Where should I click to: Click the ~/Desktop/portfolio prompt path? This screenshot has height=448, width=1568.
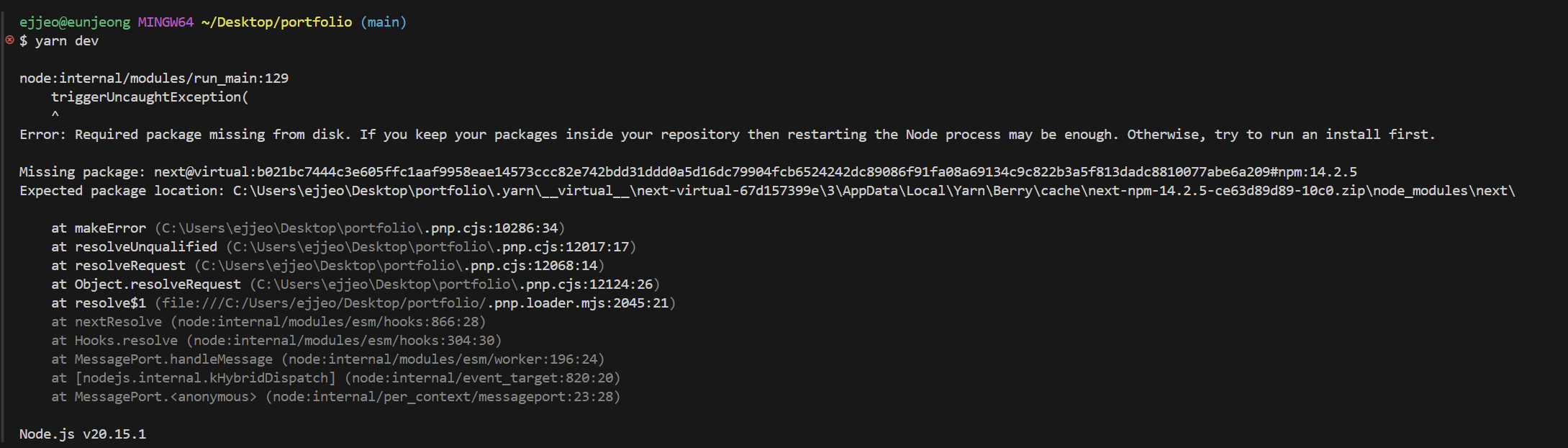[x=277, y=22]
